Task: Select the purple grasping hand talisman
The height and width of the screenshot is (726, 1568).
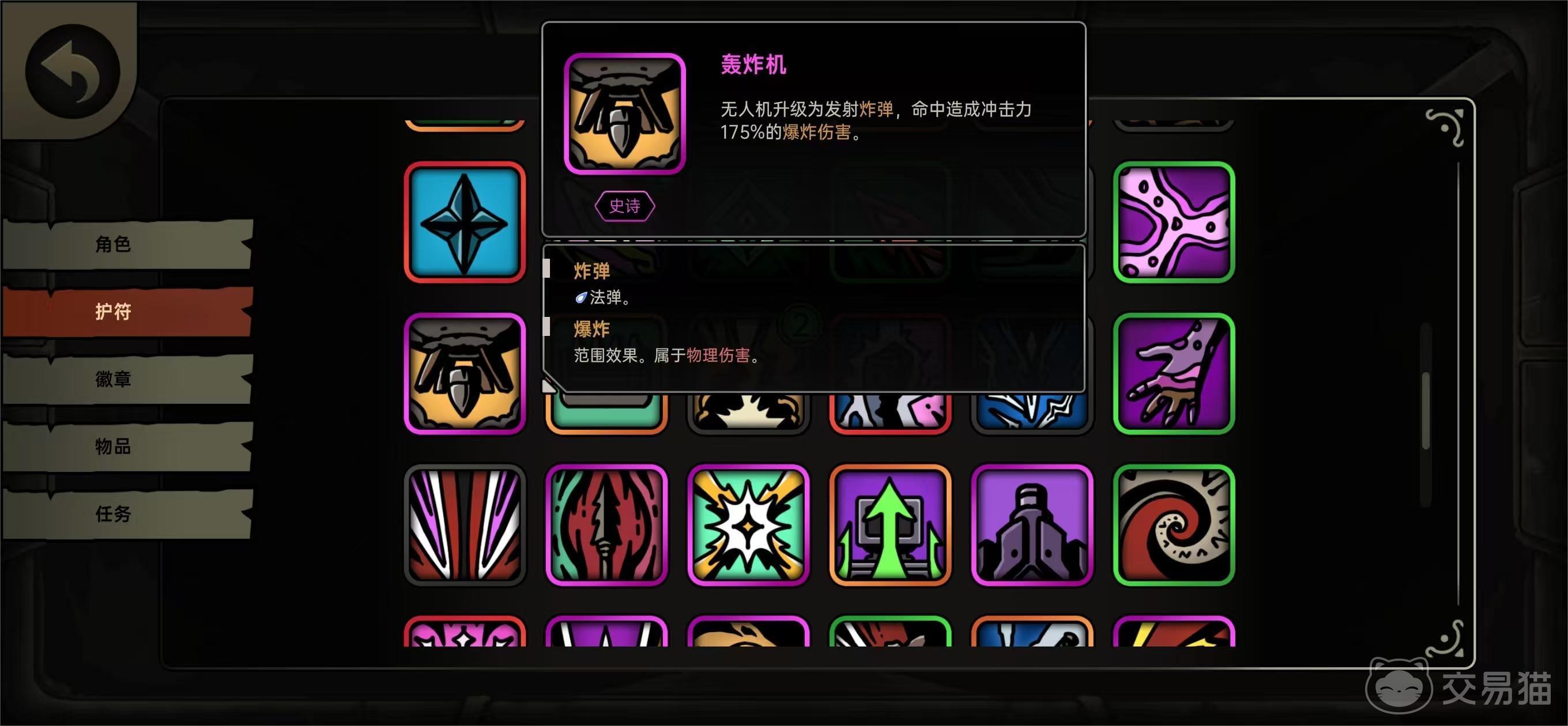Action: [x=1174, y=373]
